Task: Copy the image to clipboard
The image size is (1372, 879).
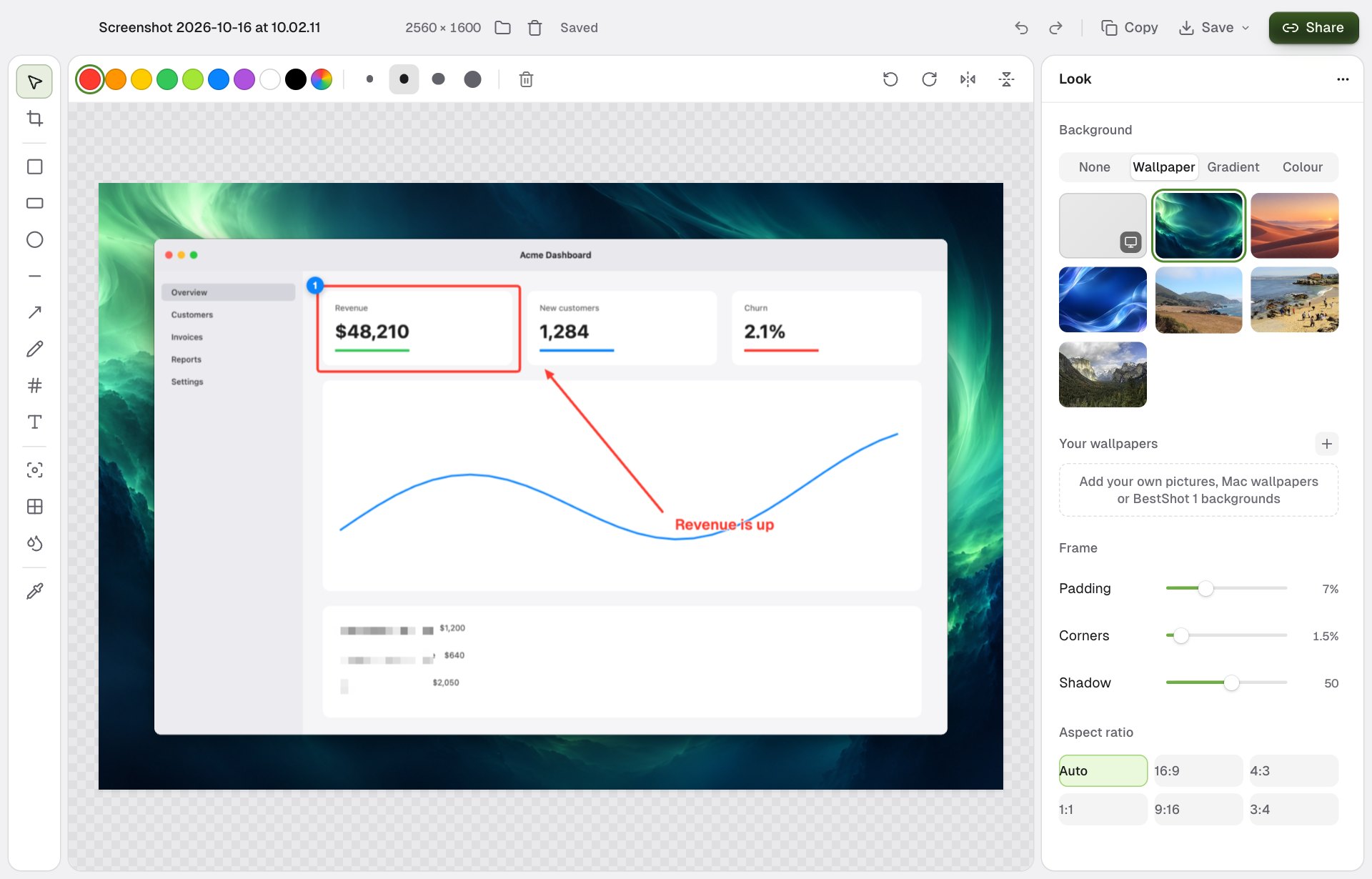Action: pos(1129,28)
